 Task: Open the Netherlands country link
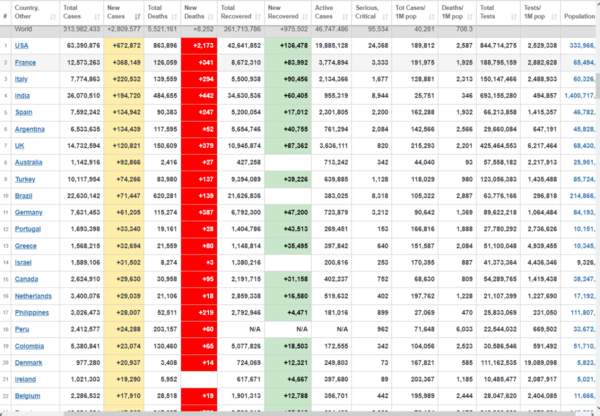(x=34, y=297)
